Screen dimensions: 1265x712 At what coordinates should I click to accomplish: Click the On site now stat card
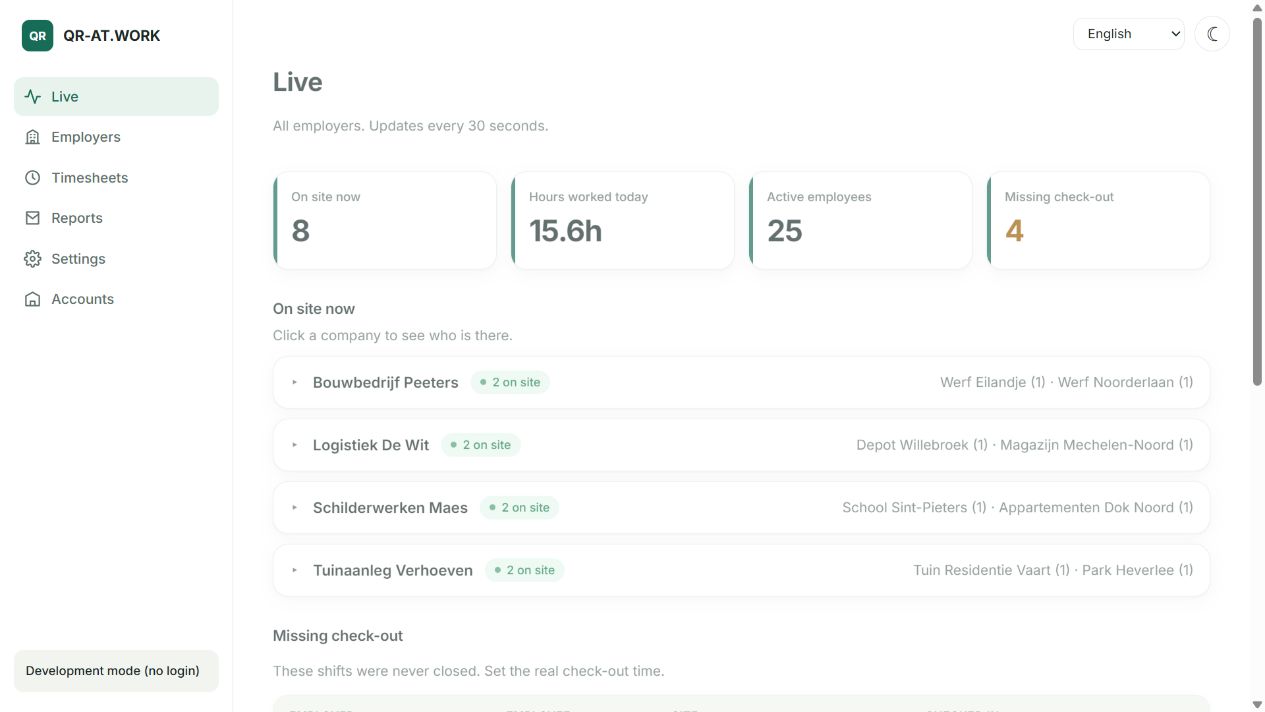tap(385, 220)
